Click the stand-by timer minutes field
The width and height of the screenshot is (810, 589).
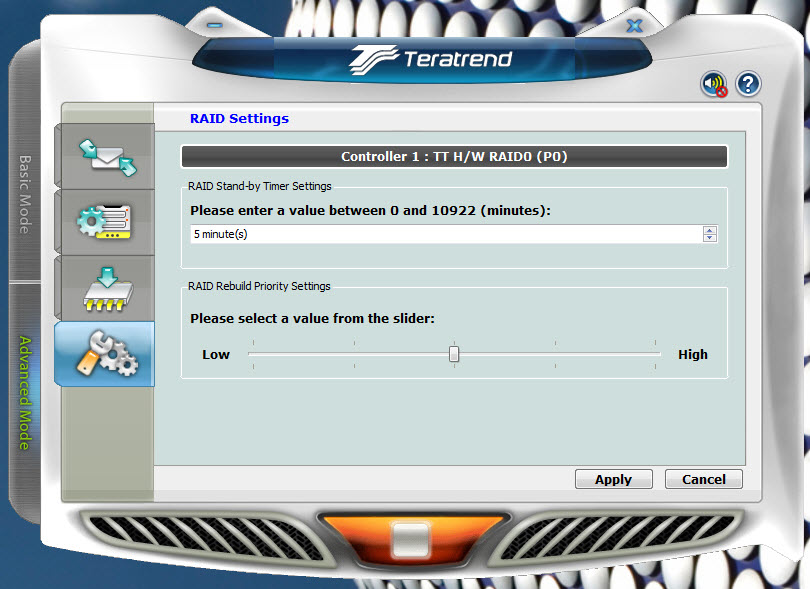click(x=446, y=234)
